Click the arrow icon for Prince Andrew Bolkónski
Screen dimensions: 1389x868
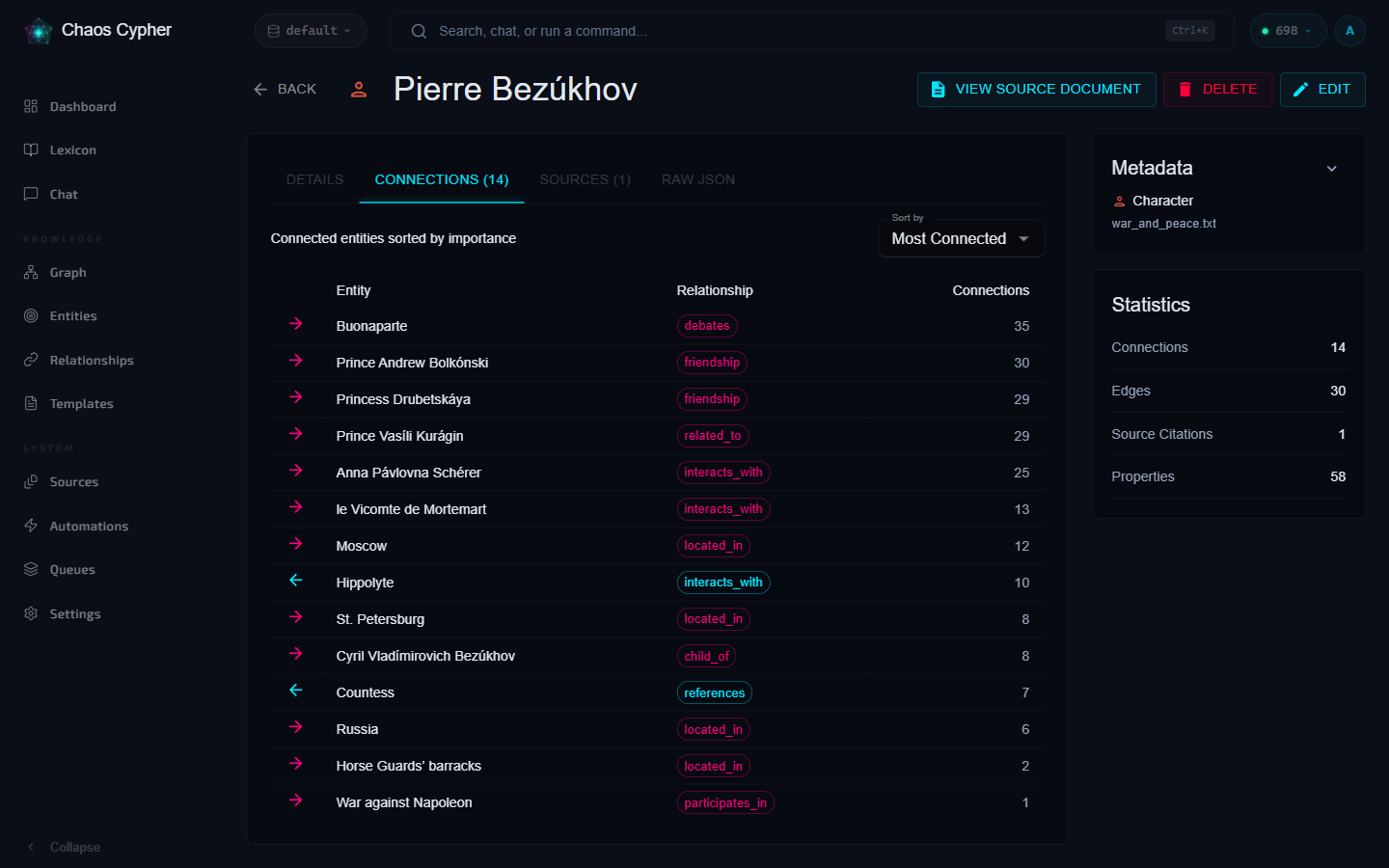(x=296, y=361)
